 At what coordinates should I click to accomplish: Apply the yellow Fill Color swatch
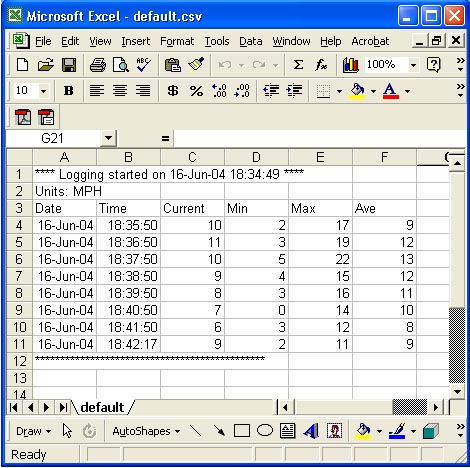pos(357,91)
